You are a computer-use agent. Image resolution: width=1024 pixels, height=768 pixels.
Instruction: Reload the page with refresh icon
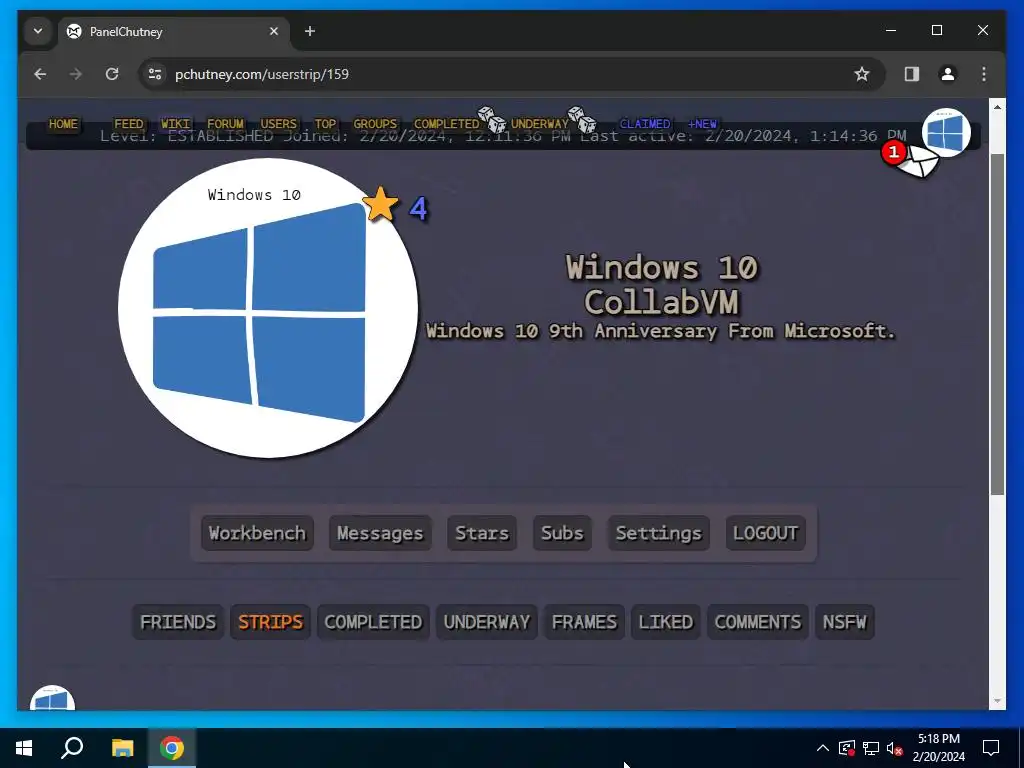(112, 74)
